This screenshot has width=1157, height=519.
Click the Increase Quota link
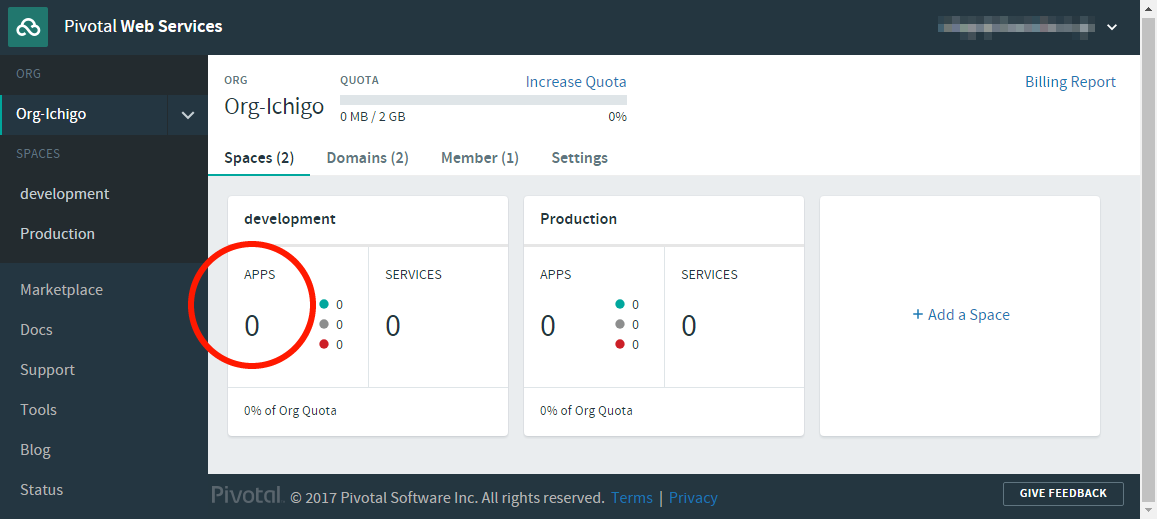point(576,82)
